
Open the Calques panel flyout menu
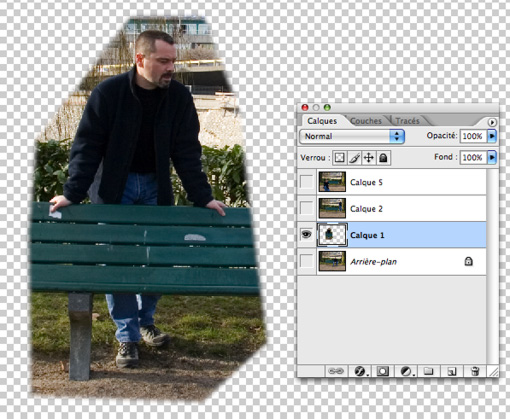point(492,122)
